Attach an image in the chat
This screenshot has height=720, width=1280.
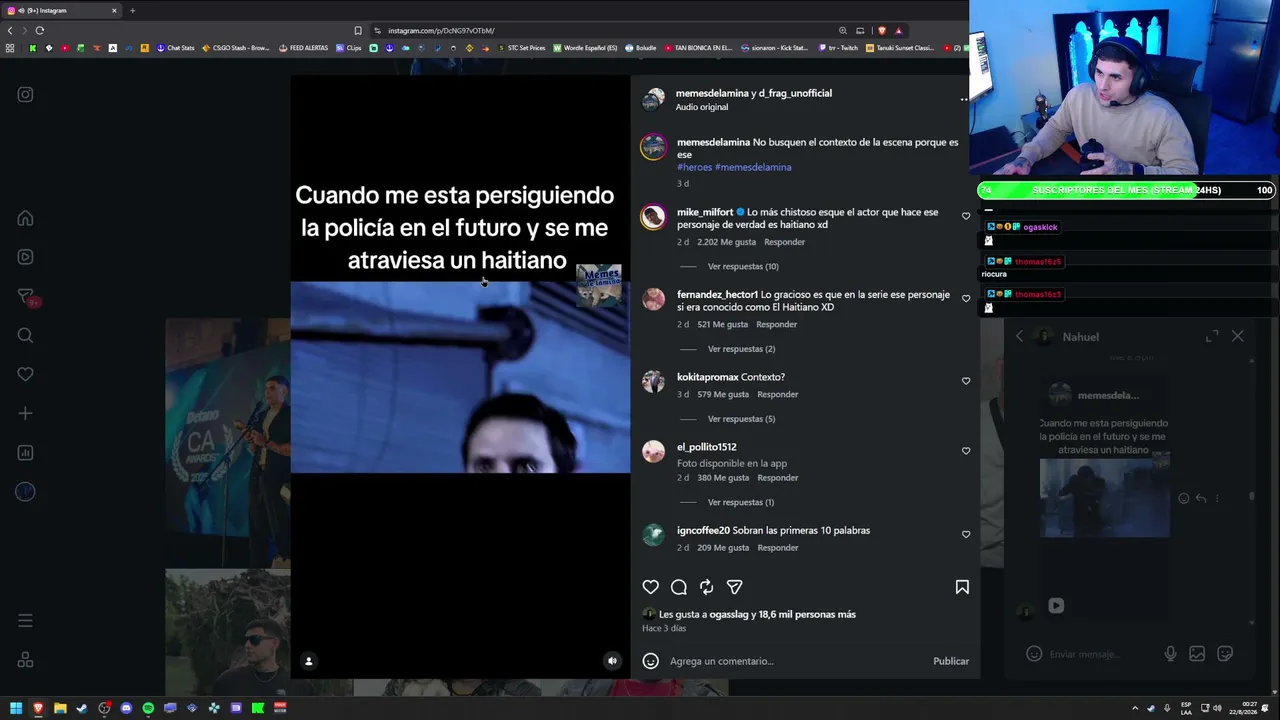[x=1197, y=654]
